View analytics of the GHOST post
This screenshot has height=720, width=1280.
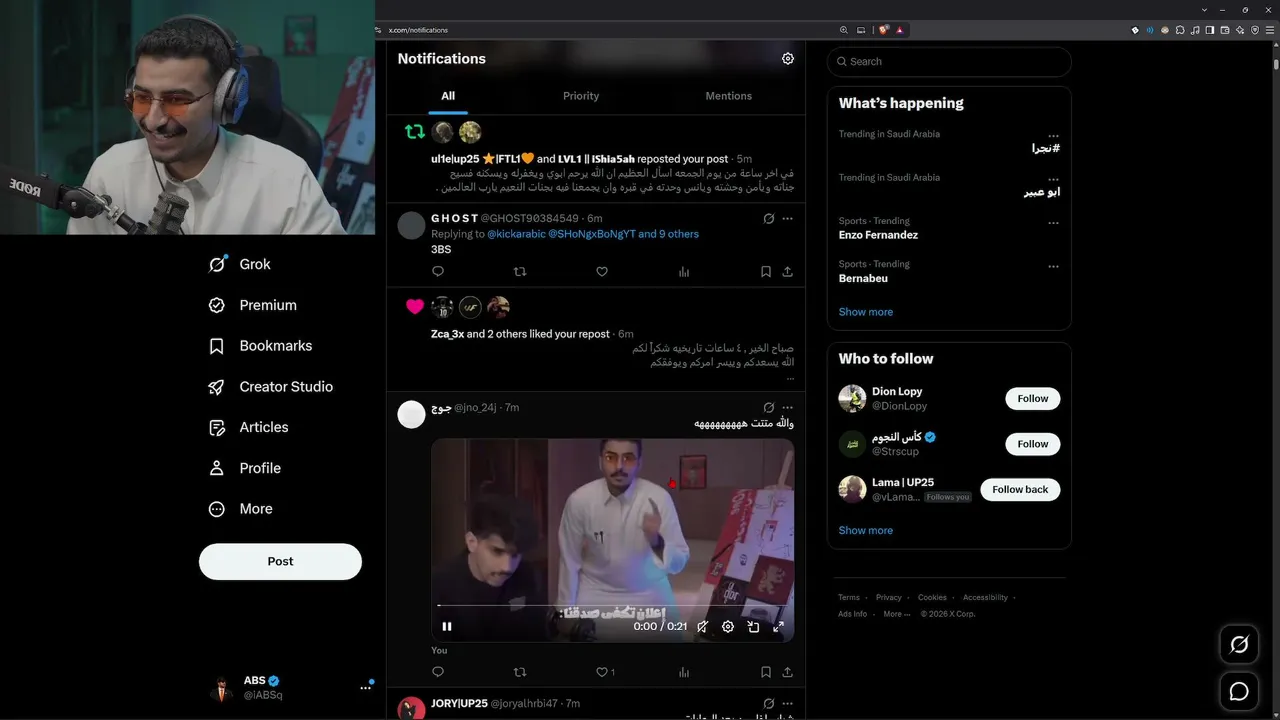tap(684, 272)
